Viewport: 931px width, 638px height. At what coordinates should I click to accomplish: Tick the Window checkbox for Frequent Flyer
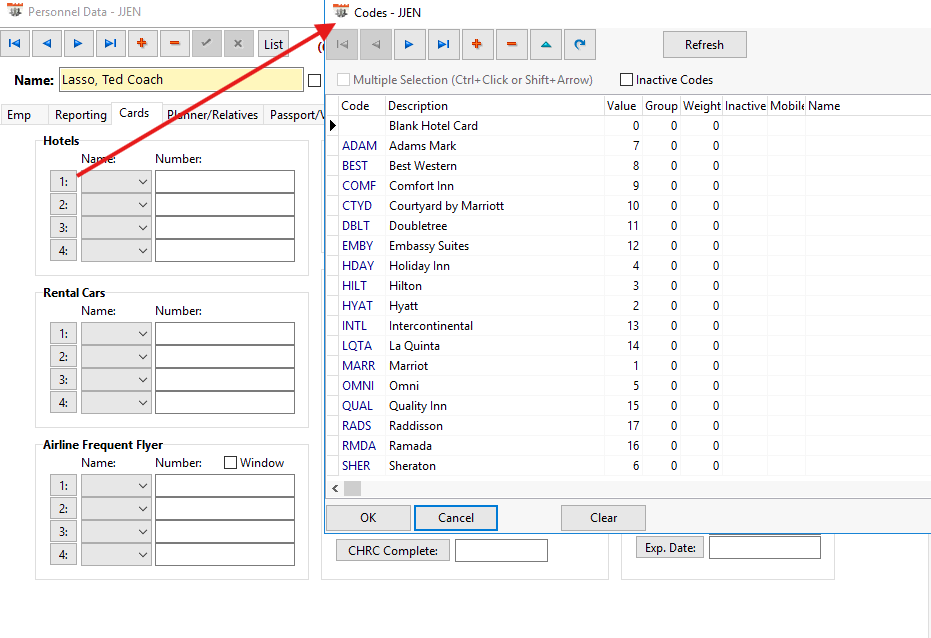click(x=231, y=463)
